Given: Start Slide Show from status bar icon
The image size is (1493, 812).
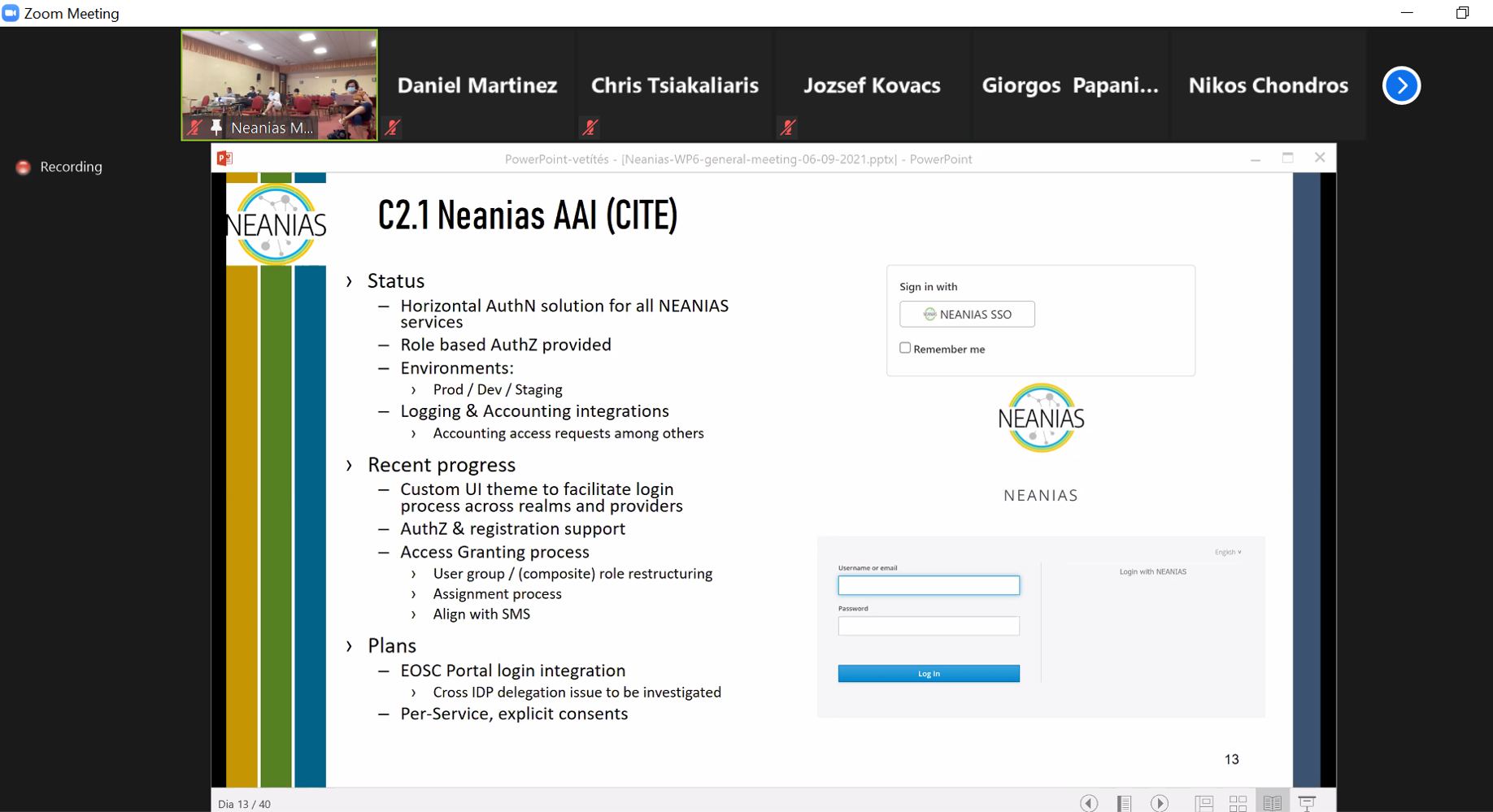Looking at the screenshot, I should pos(1307,803).
